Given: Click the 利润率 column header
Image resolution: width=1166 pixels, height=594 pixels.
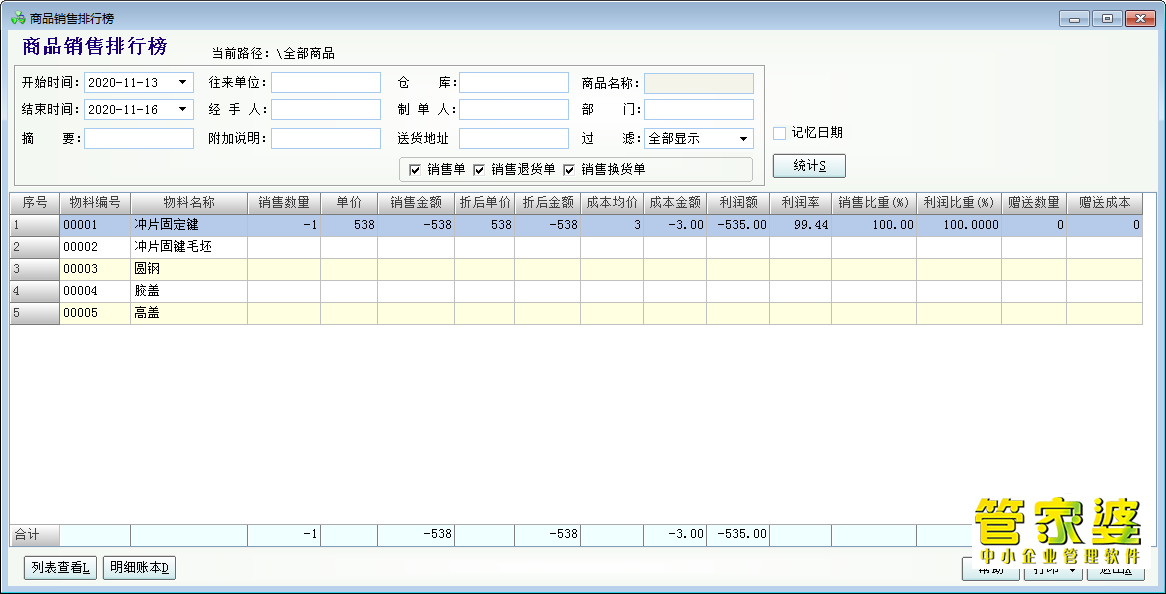Looking at the screenshot, I should 800,203.
